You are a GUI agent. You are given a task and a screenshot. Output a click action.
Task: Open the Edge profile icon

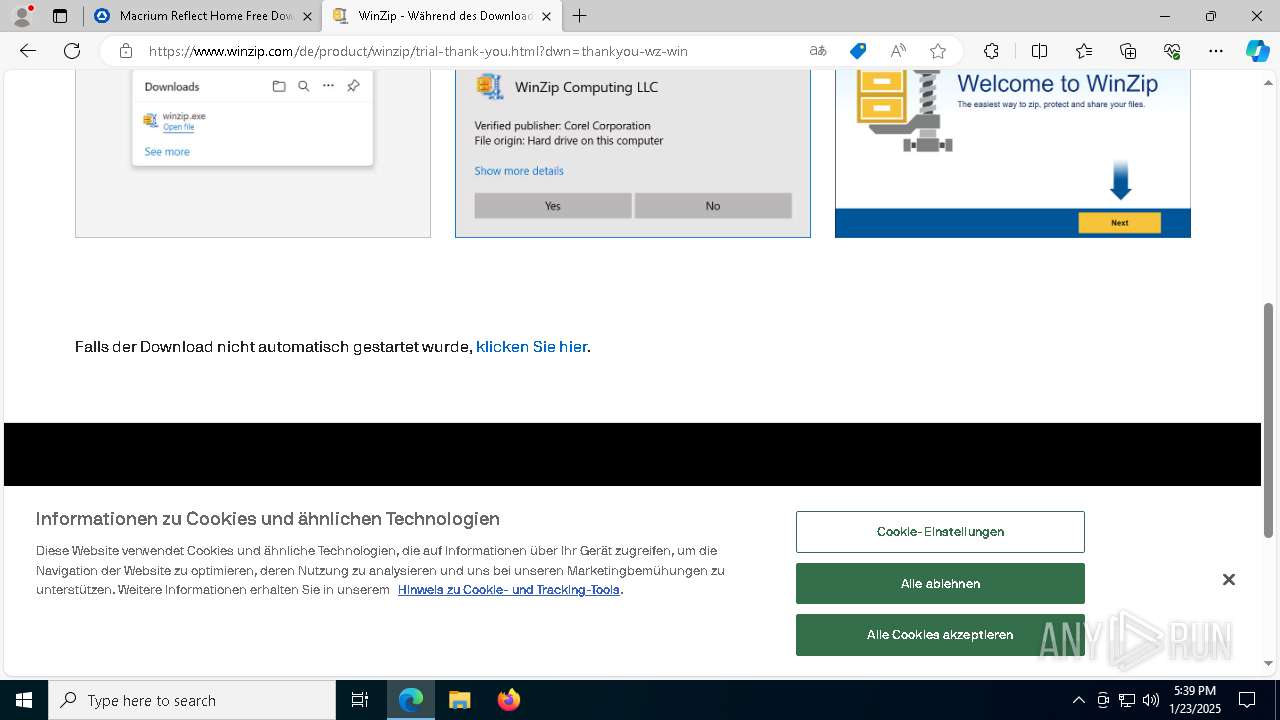point(21,16)
